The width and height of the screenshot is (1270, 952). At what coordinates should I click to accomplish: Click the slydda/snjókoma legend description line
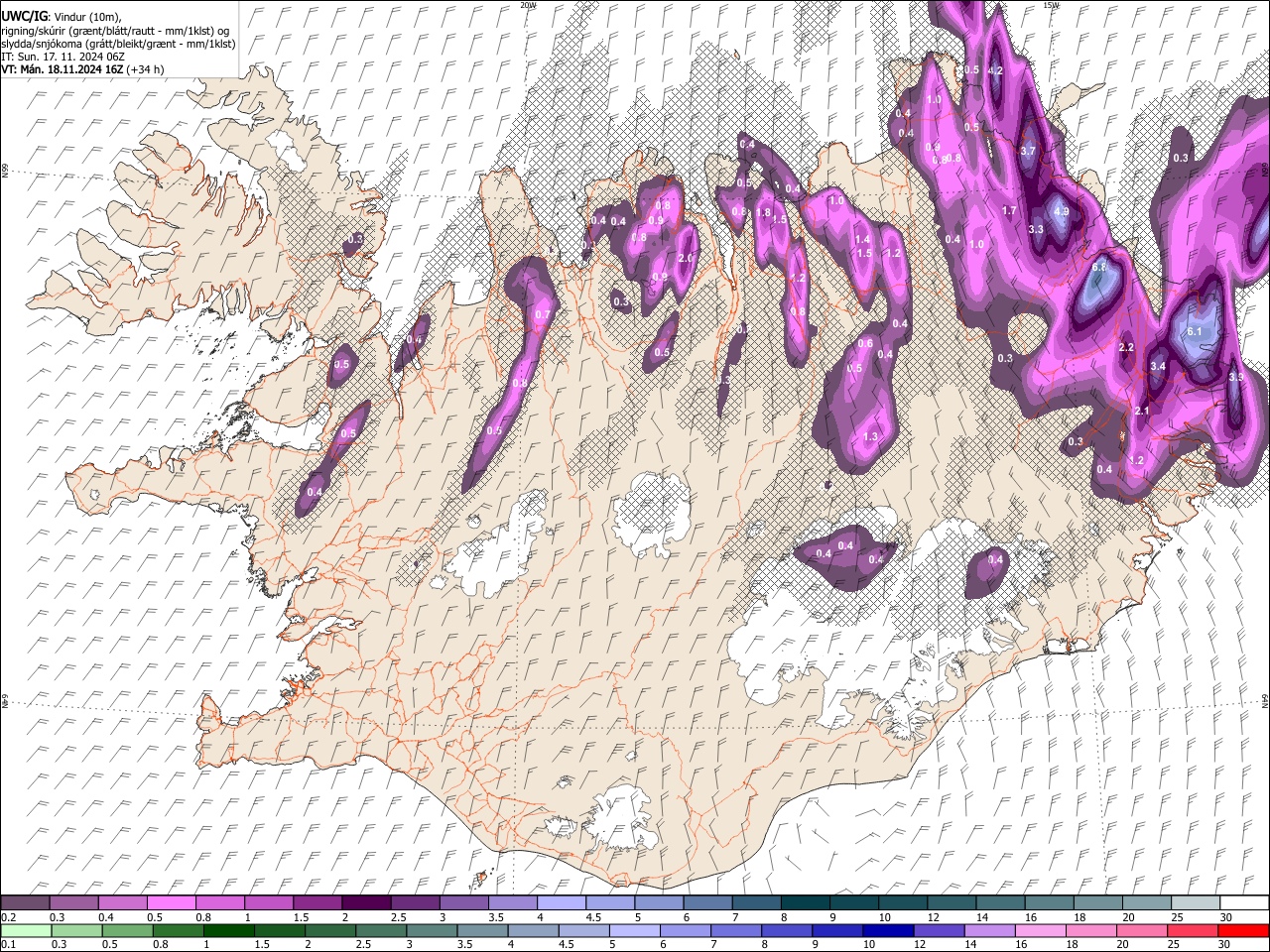[x=118, y=44]
